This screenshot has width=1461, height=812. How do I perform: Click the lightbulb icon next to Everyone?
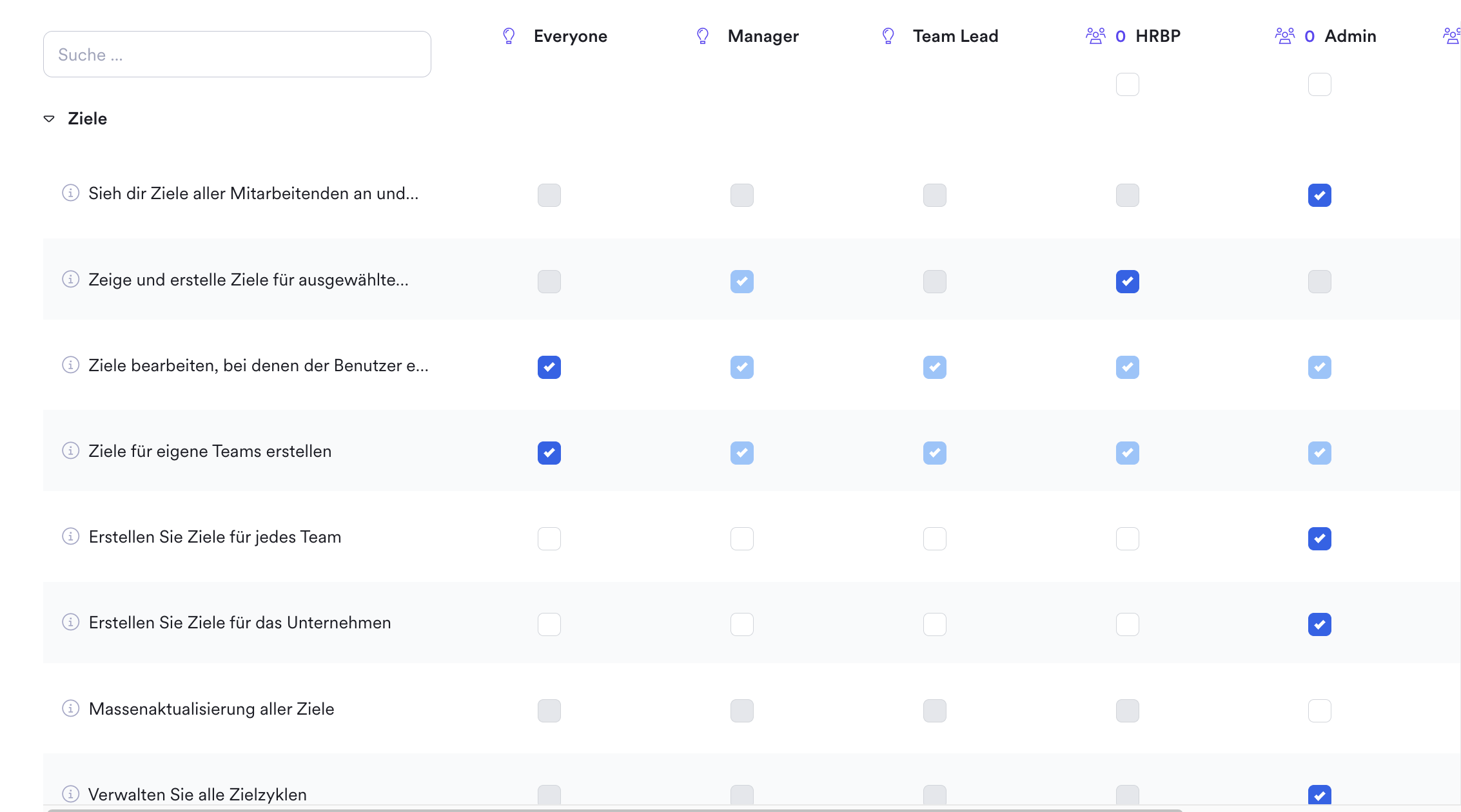[x=509, y=36]
